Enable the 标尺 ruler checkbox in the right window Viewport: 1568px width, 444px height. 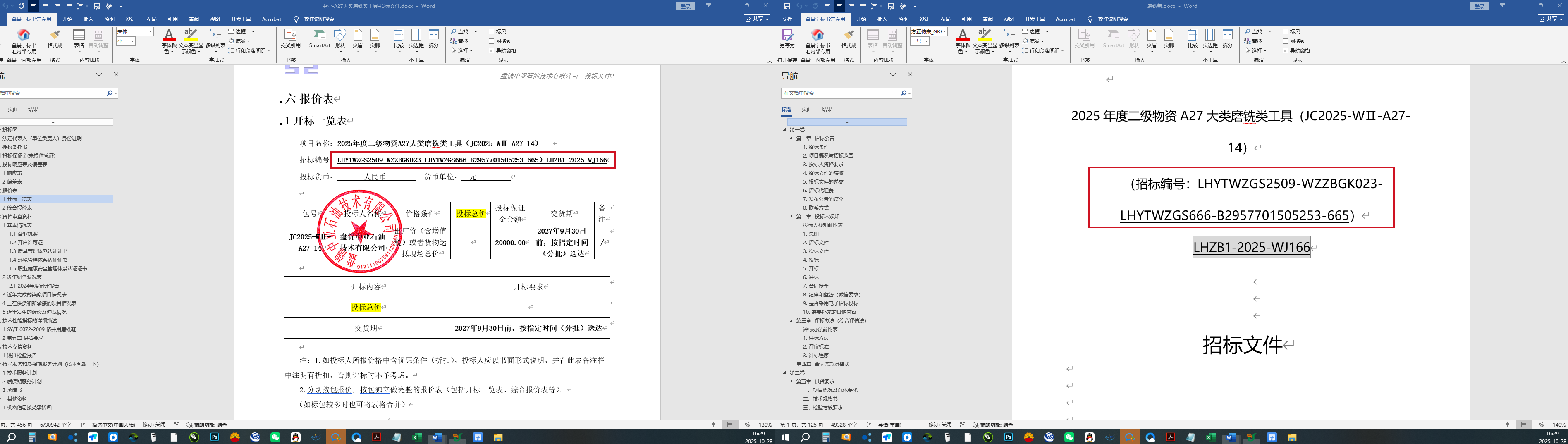pyautogui.click(x=1286, y=32)
